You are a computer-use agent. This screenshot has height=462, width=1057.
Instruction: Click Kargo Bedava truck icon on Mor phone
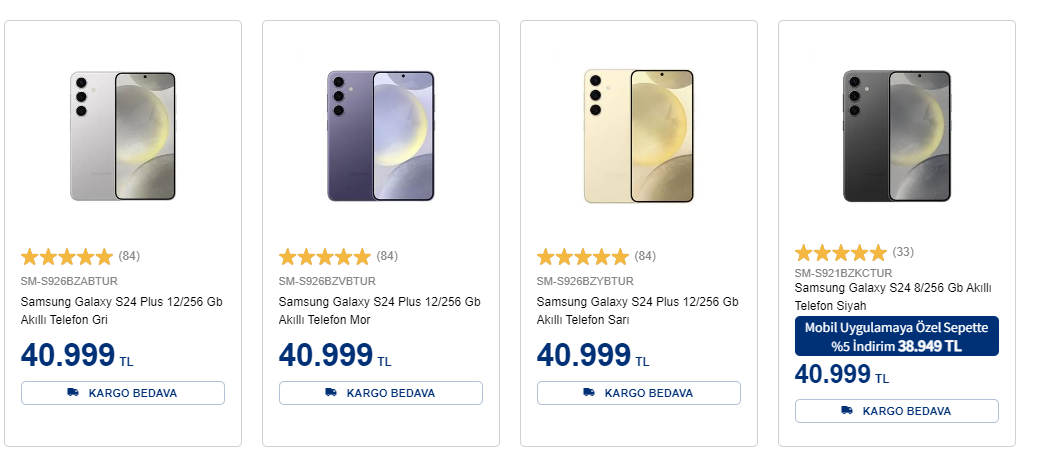(331, 393)
